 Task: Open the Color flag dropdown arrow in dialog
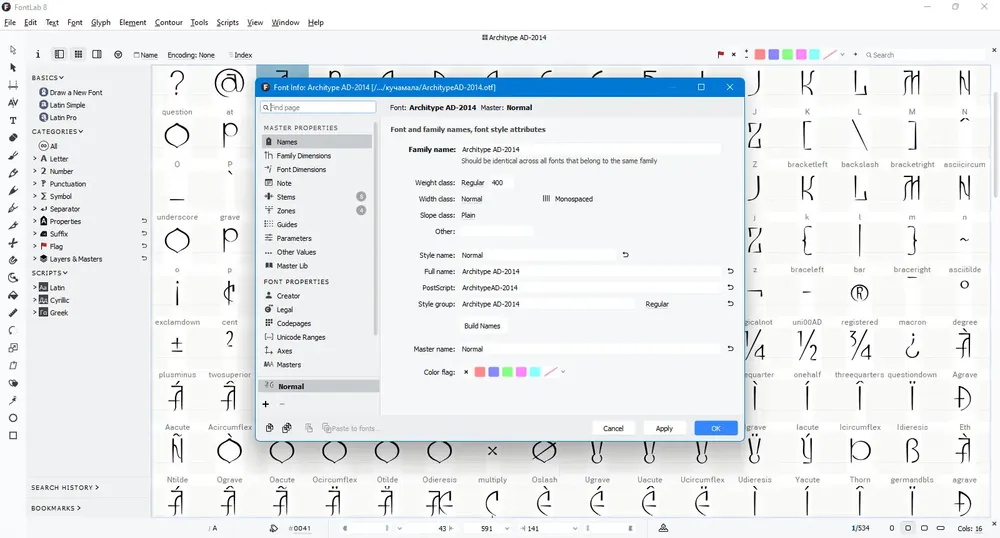(563, 372)
